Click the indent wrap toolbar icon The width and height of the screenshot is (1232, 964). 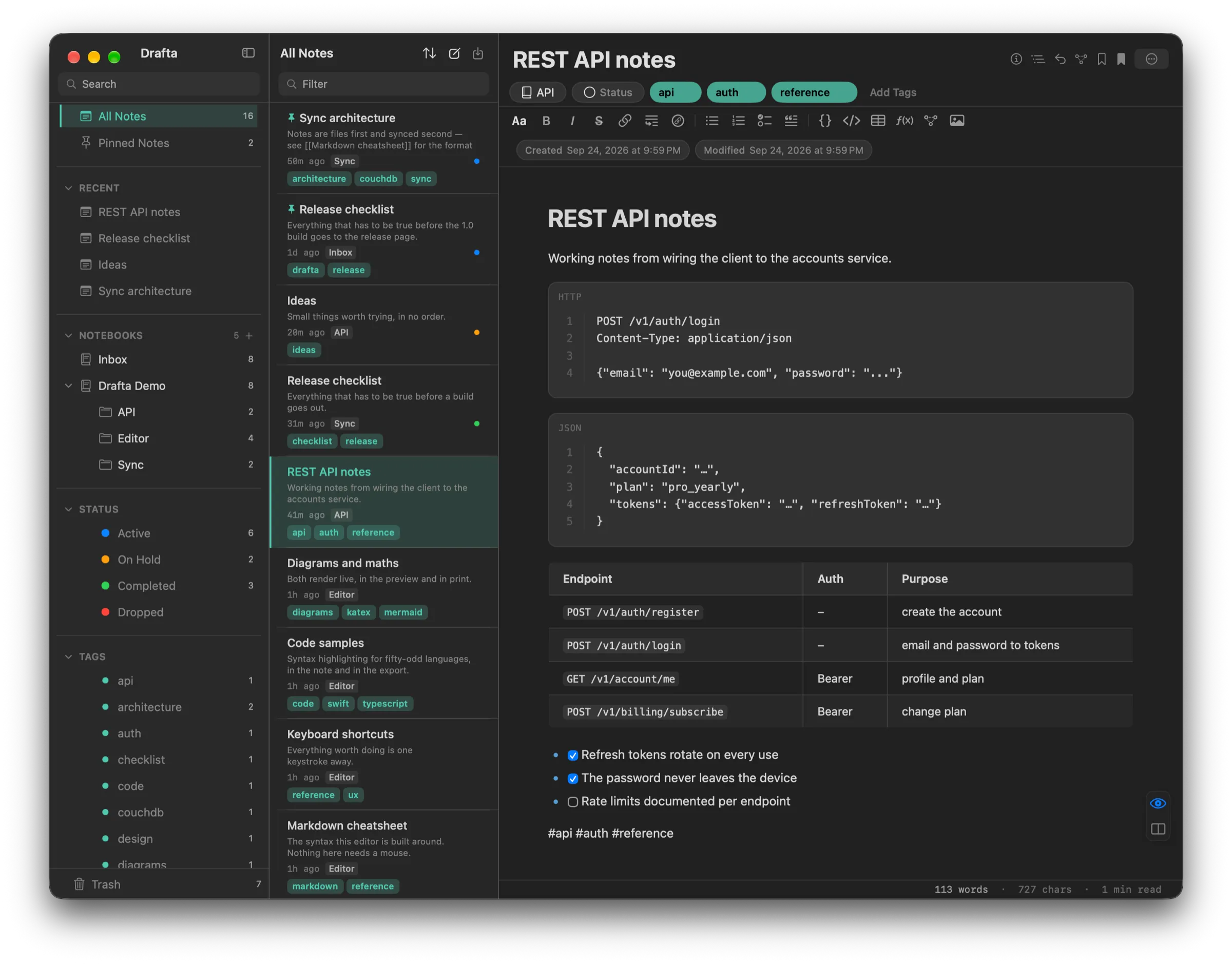(x=651, y=121)
